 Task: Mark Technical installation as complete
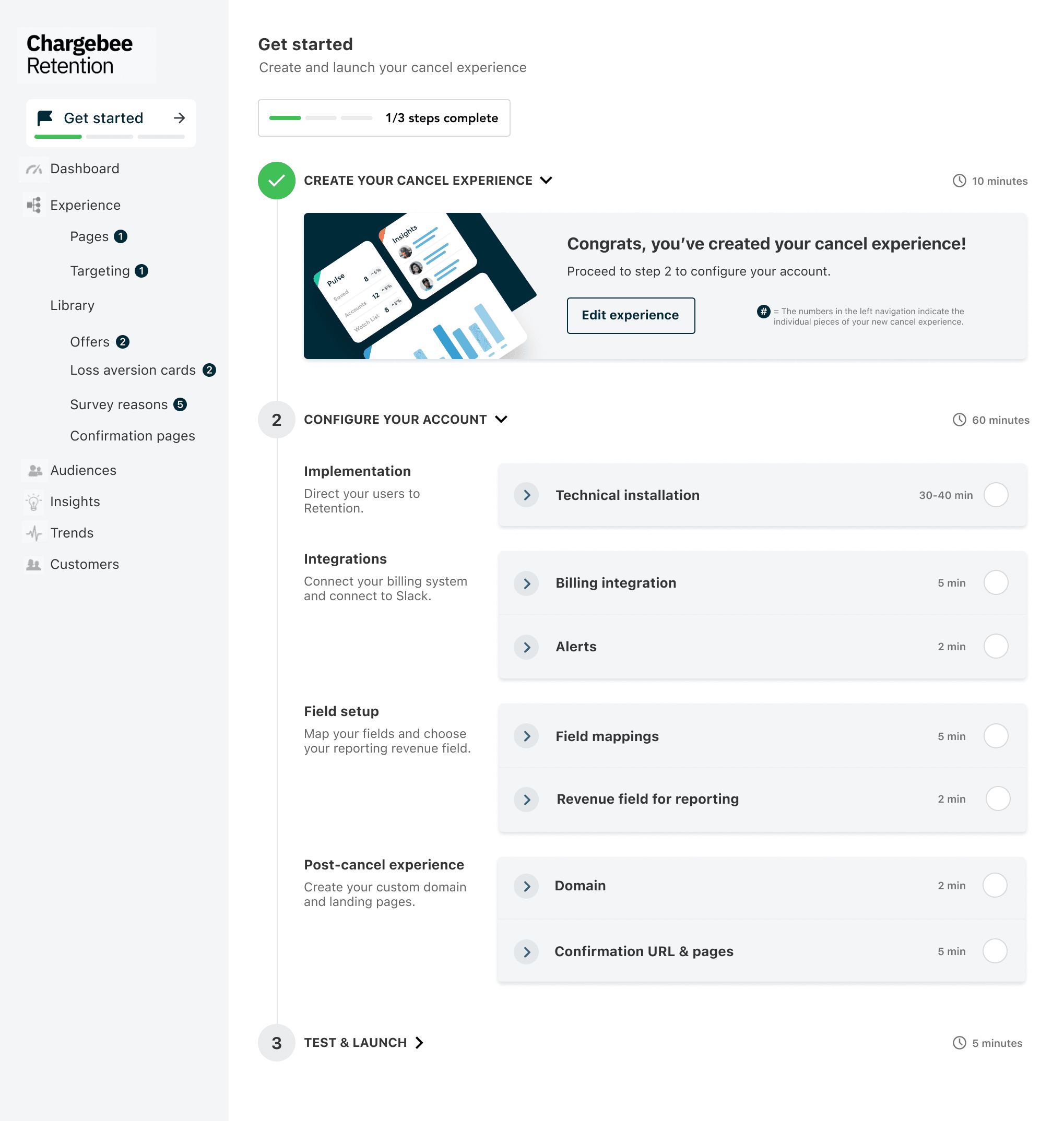[x=996, y=495]
